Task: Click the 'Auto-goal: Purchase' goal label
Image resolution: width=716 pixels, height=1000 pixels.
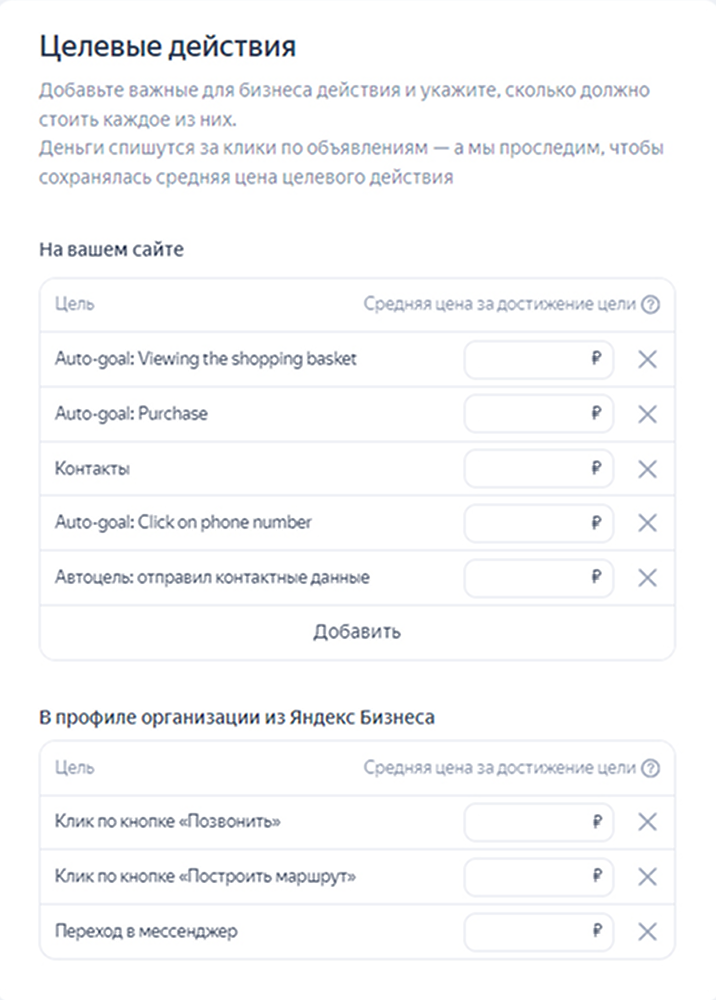Action: point(131,414)
